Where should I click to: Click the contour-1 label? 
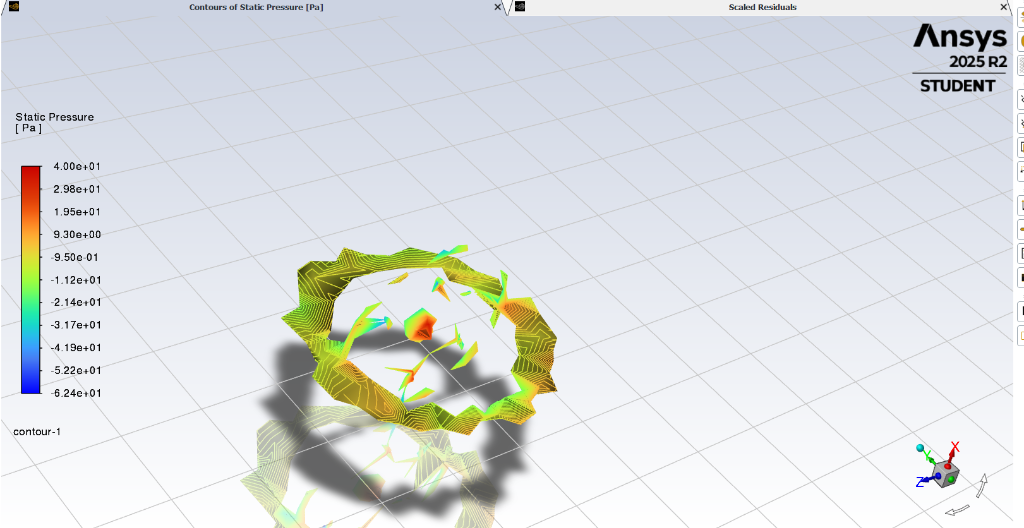pos(38,431)
